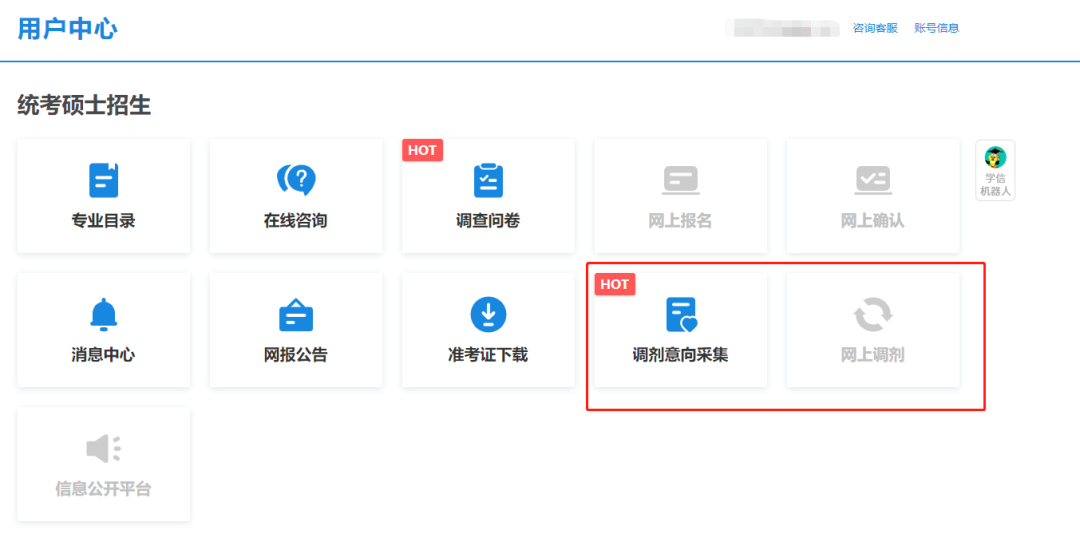This screenshot has height=546, width=1080.
Task: Select the 网上报名 label
Action: coord(681,221)
